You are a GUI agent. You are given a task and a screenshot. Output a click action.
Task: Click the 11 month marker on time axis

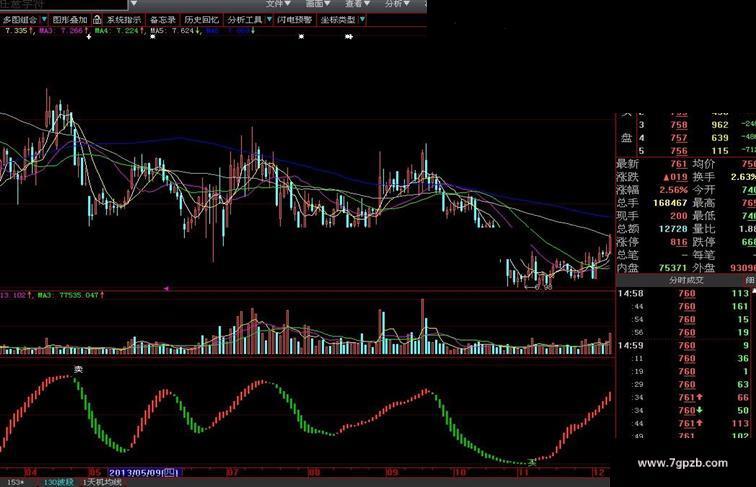(523, 472)
